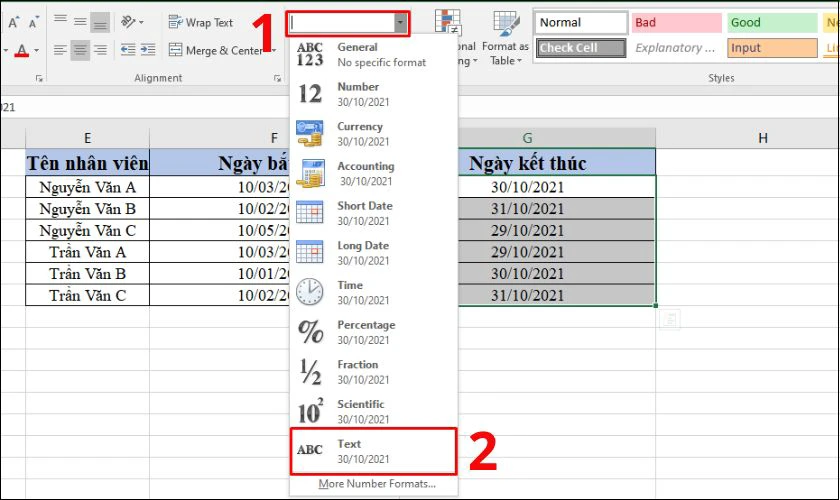This screenshot has width=840, height=500.
Task: Click Merge & Center
Action: coord(216,50)
